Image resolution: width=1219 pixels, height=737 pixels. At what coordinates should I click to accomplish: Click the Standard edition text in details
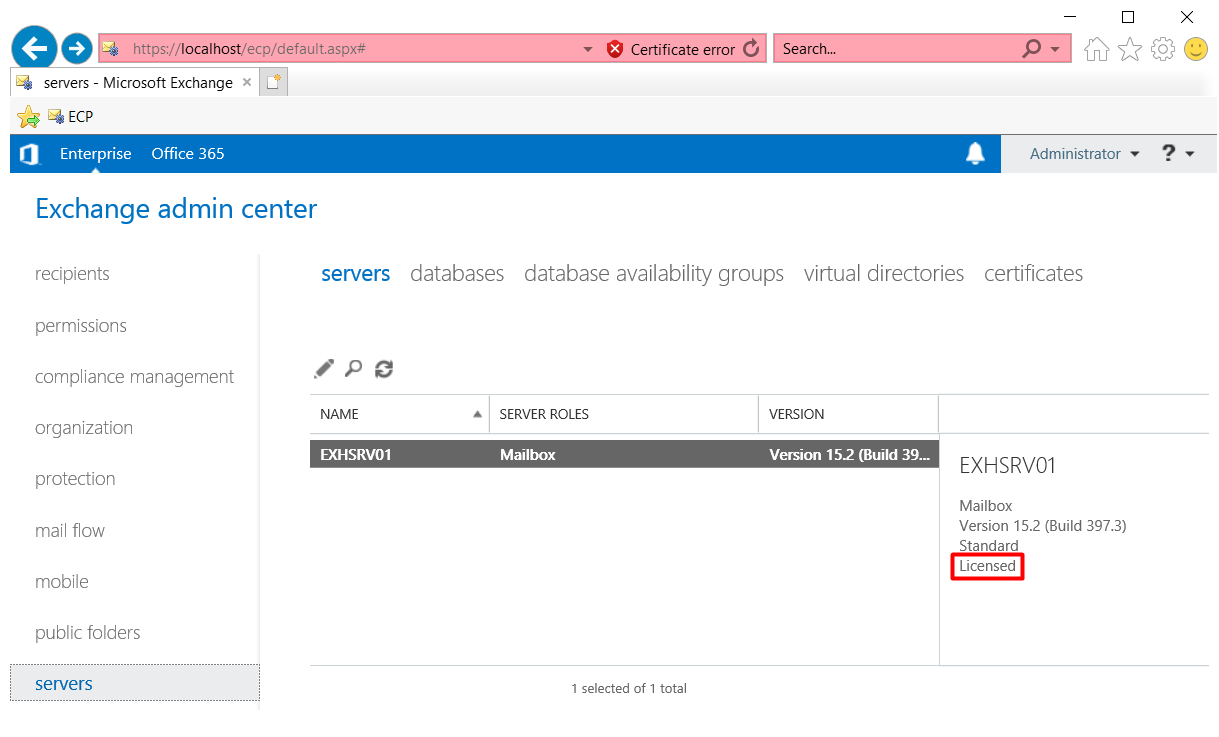click(989, 546)
